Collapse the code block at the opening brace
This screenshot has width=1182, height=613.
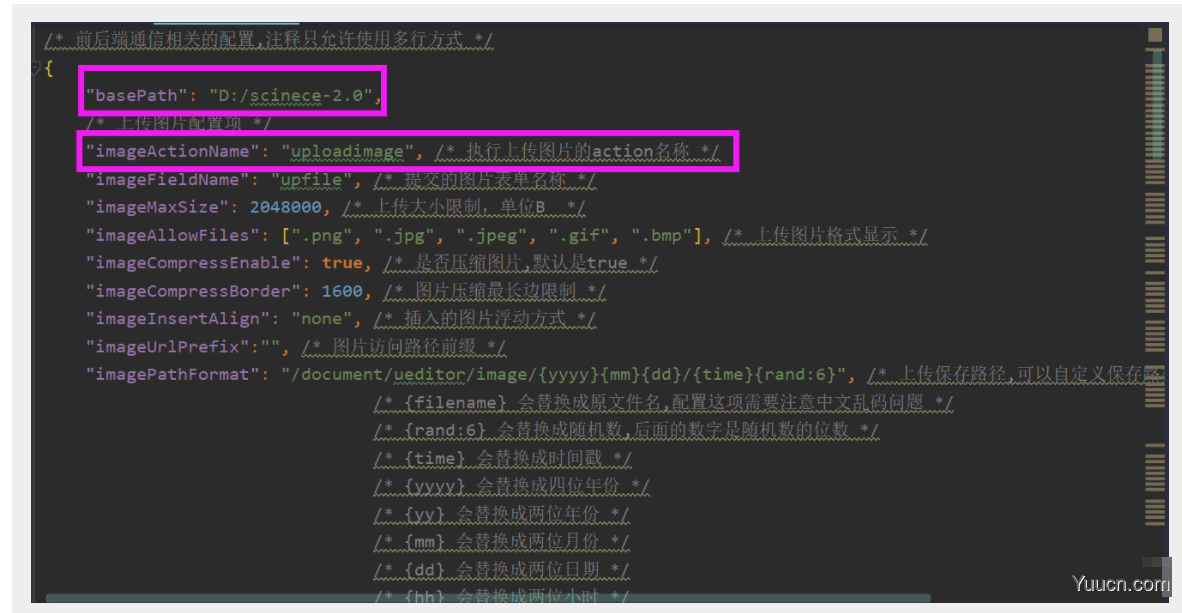35,68
